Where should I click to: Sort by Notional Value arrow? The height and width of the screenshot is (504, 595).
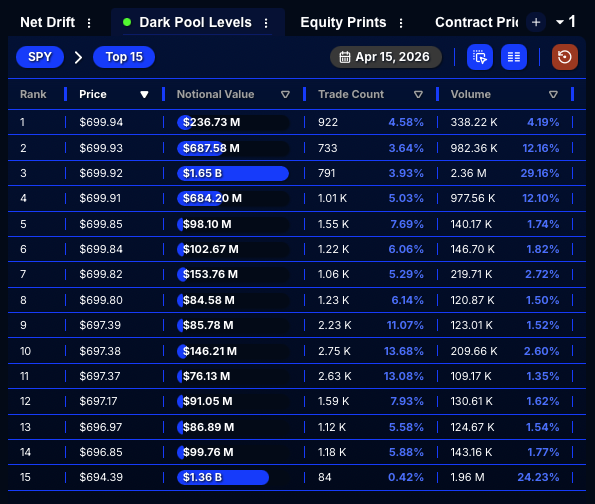tap(285, 94)
